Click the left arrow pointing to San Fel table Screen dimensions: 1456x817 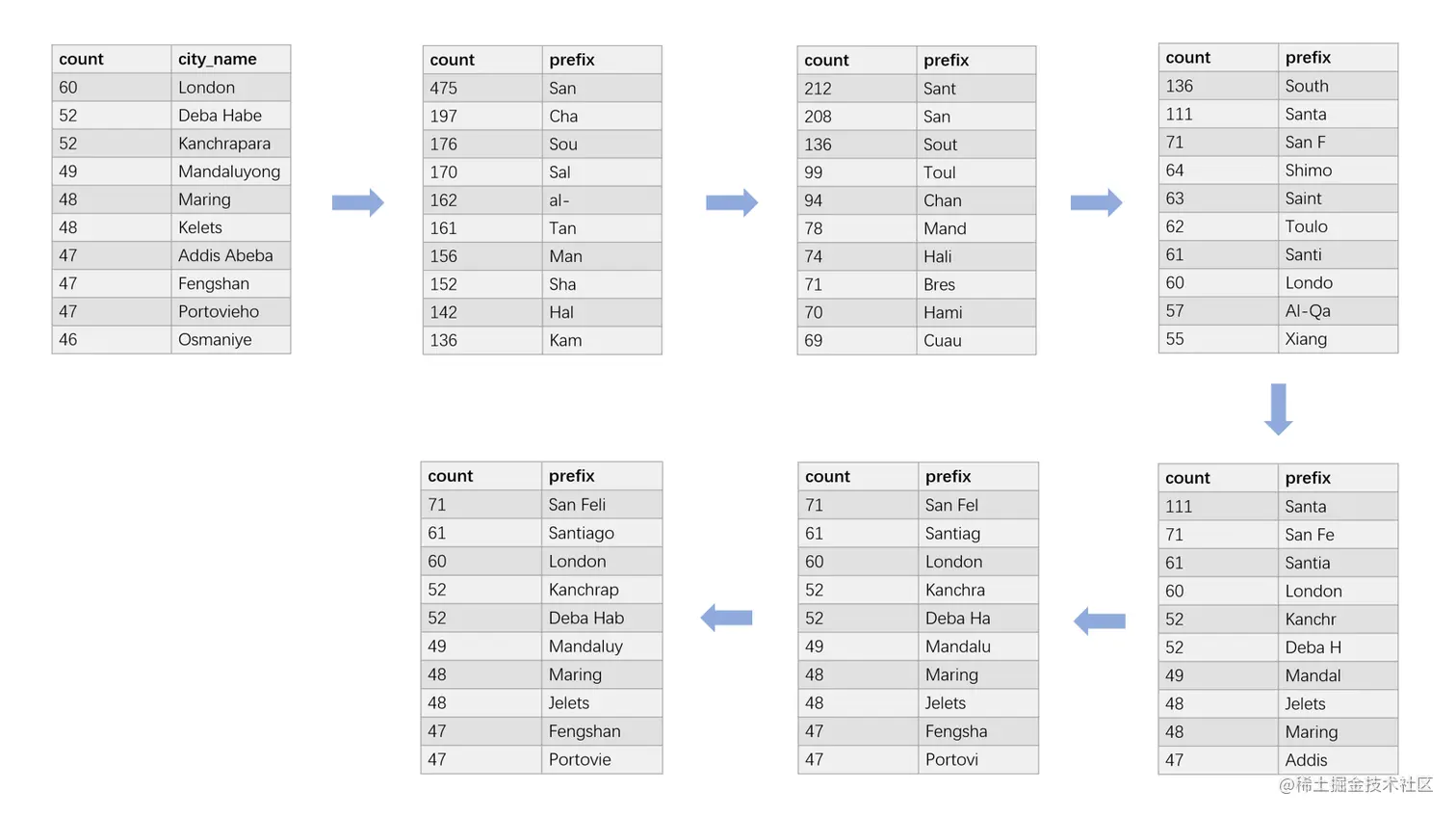[1100, 620]
